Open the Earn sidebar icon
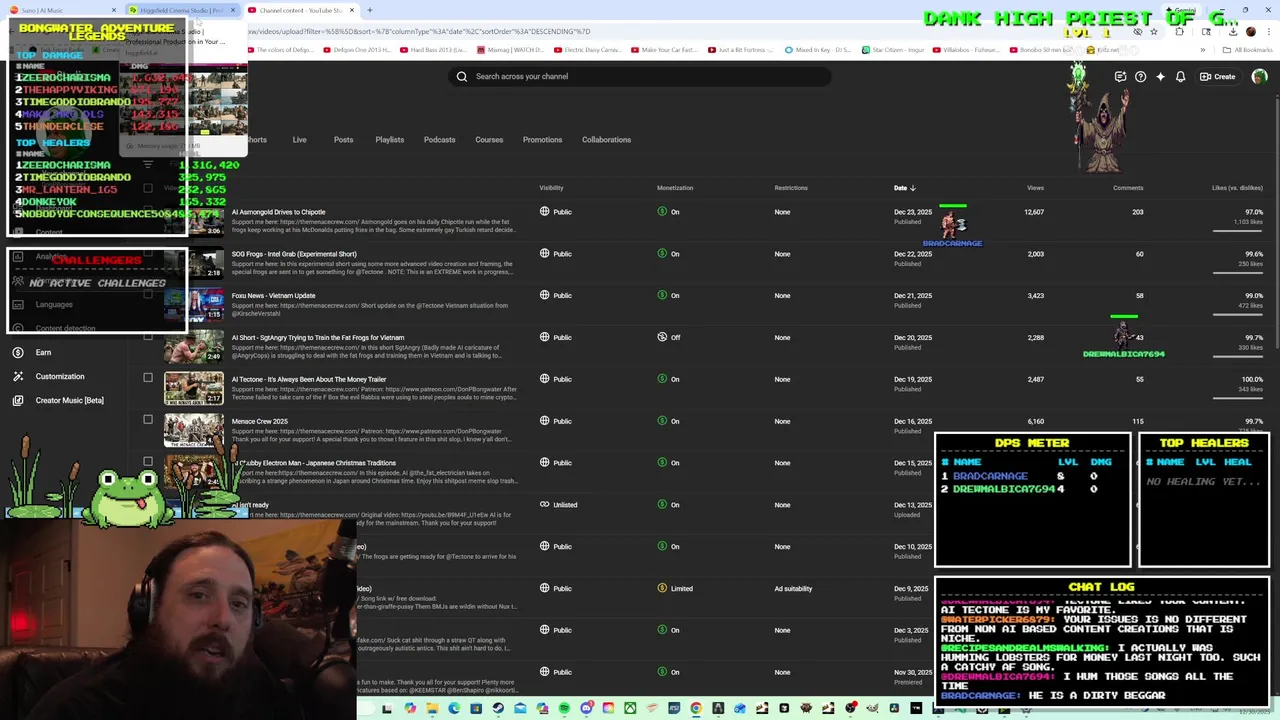 (18, 352)
